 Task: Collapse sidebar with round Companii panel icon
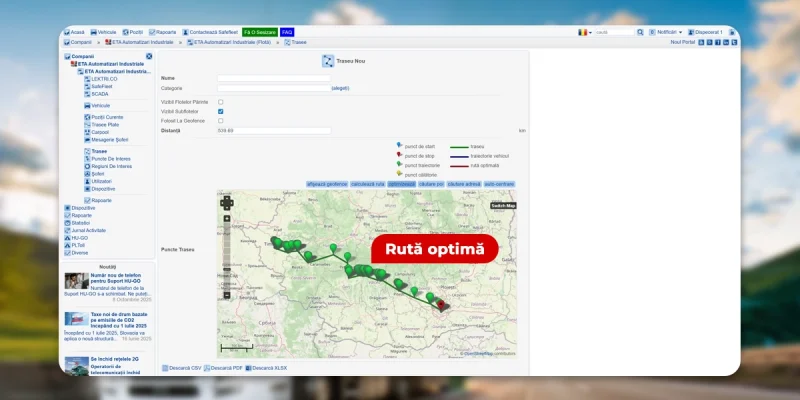point(149,56)
